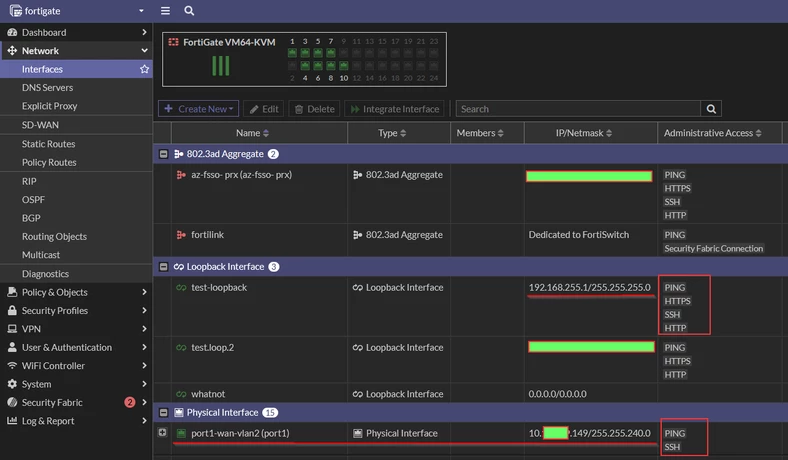The height and width of the screenshot is (460, 788).
Task: Click the Integrate Interface button
Action: [395, 109]
